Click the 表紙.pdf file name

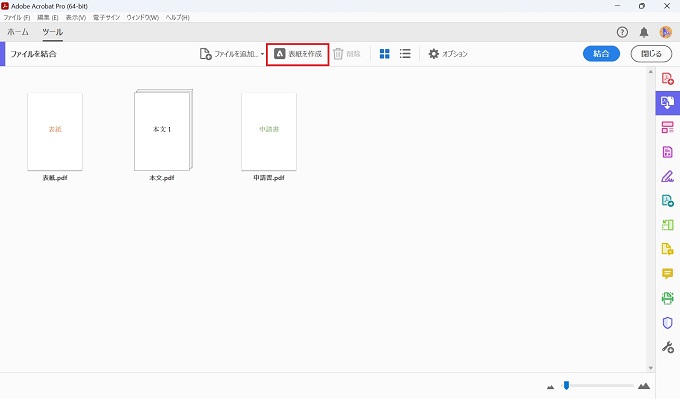[55, 178]
